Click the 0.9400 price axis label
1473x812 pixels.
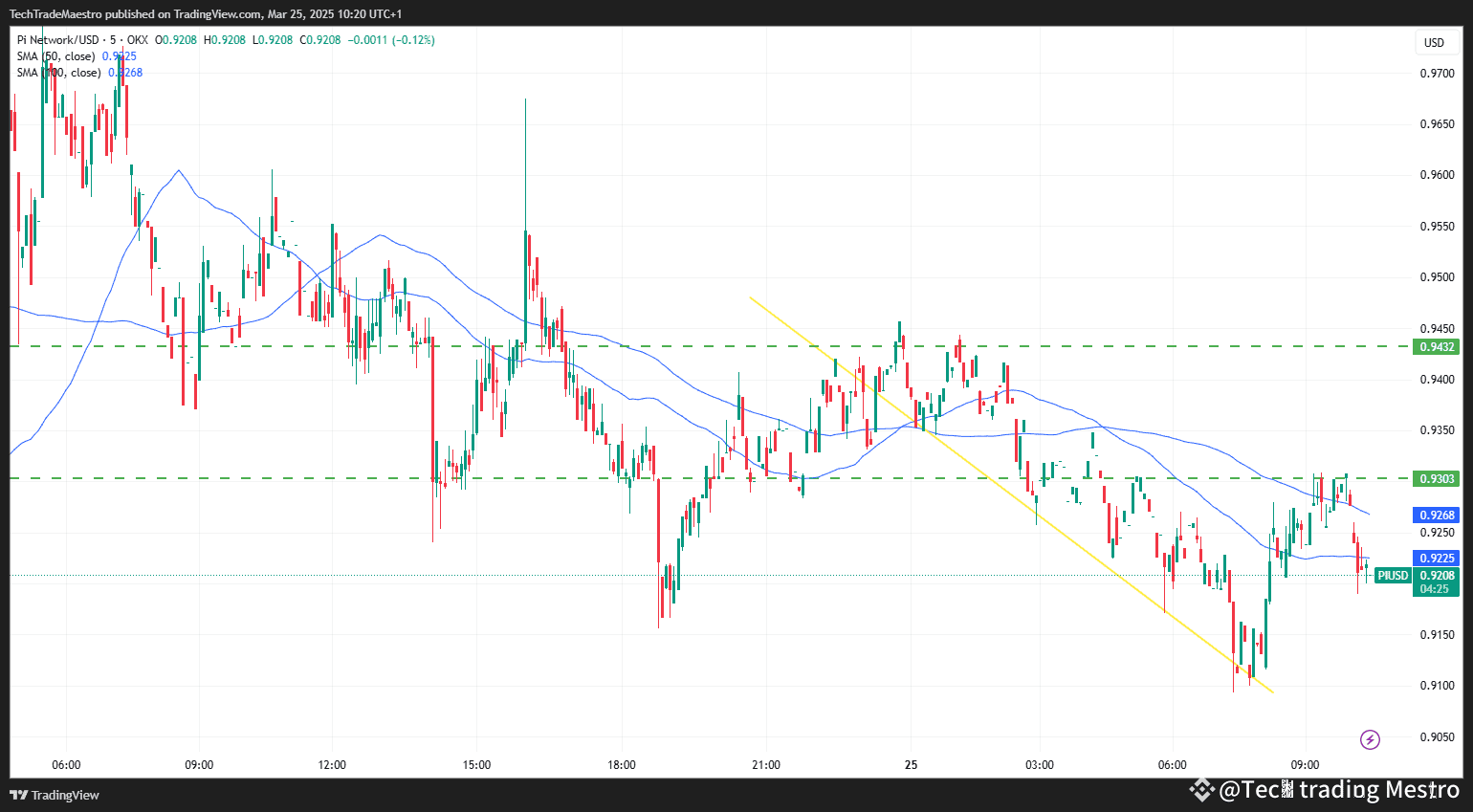1437,380
